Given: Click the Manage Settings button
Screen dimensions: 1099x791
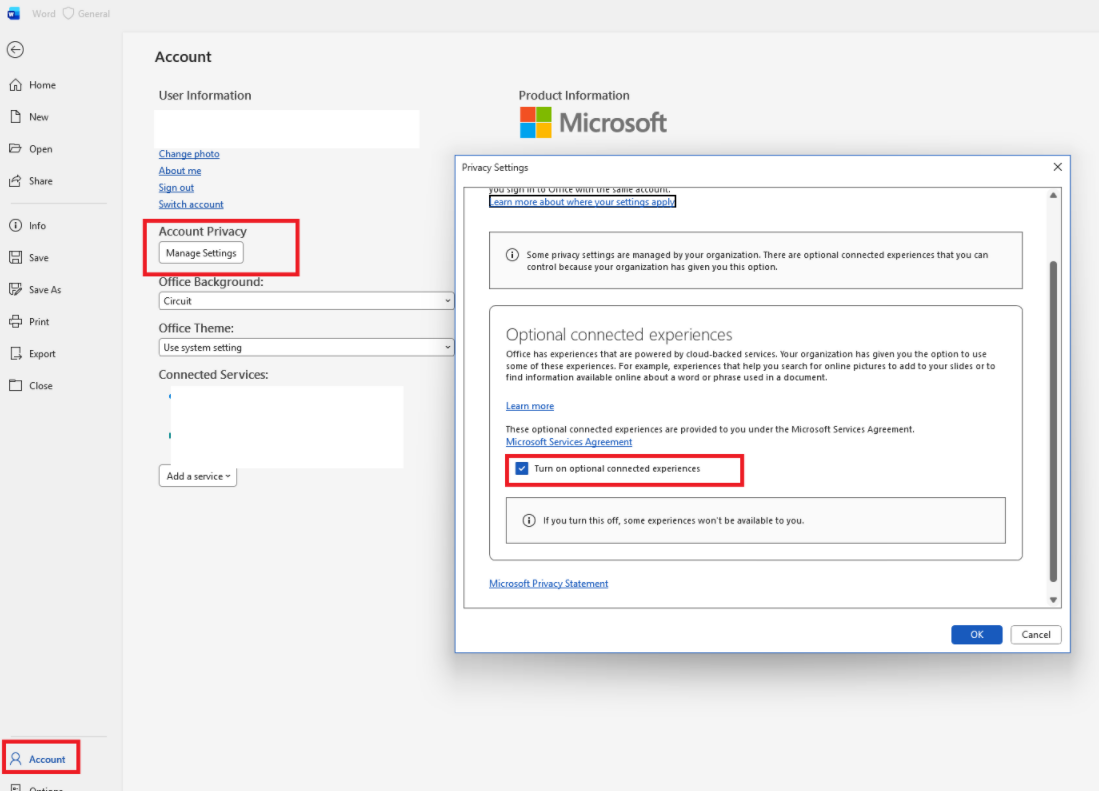Looking at the screenshot, I should click(201, 253).
